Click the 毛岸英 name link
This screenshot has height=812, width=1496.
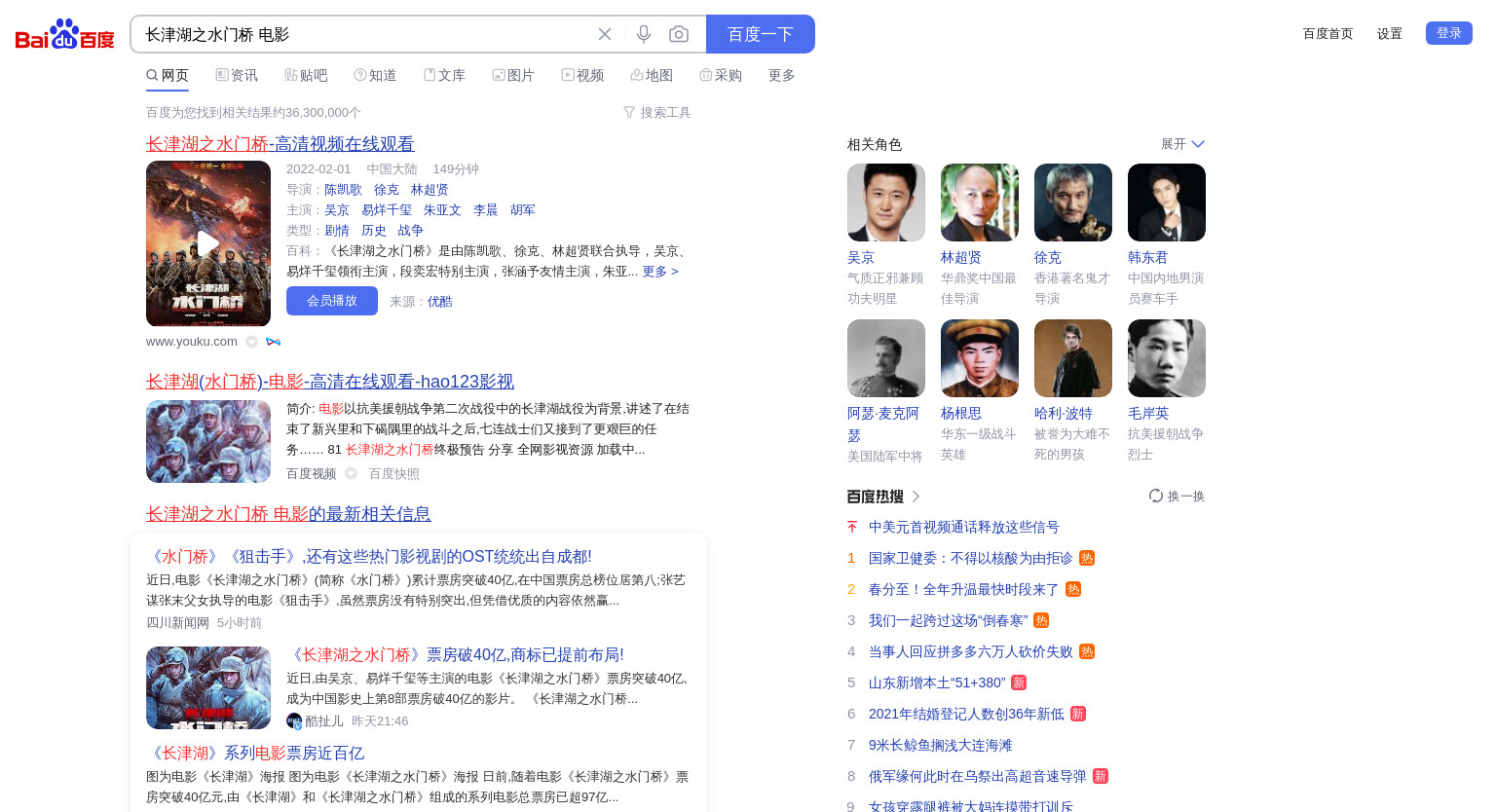point(1148,414)
